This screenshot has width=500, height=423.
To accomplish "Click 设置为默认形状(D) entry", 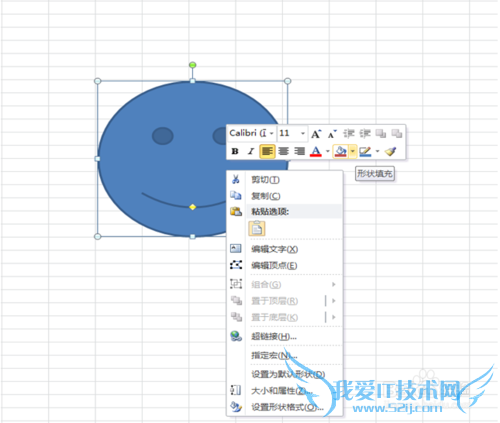I will (x=284, y=374).
